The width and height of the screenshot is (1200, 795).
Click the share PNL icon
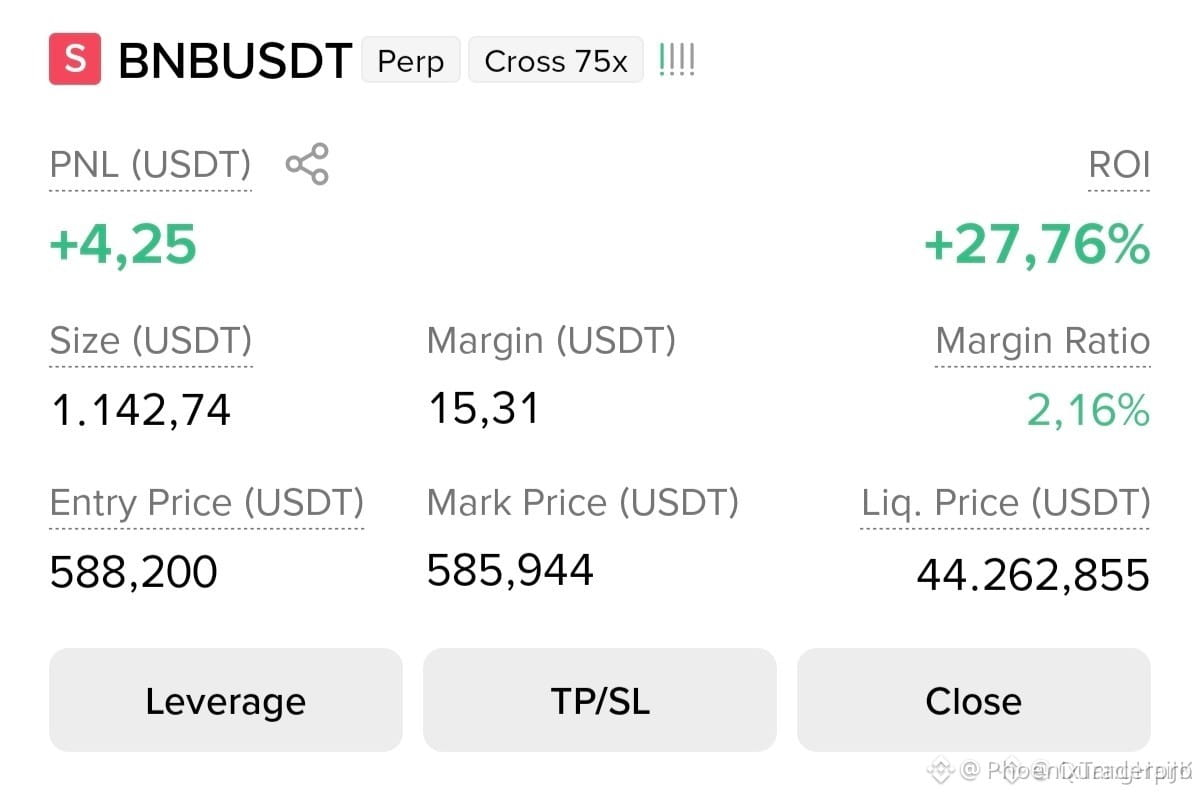pos(307,164)
